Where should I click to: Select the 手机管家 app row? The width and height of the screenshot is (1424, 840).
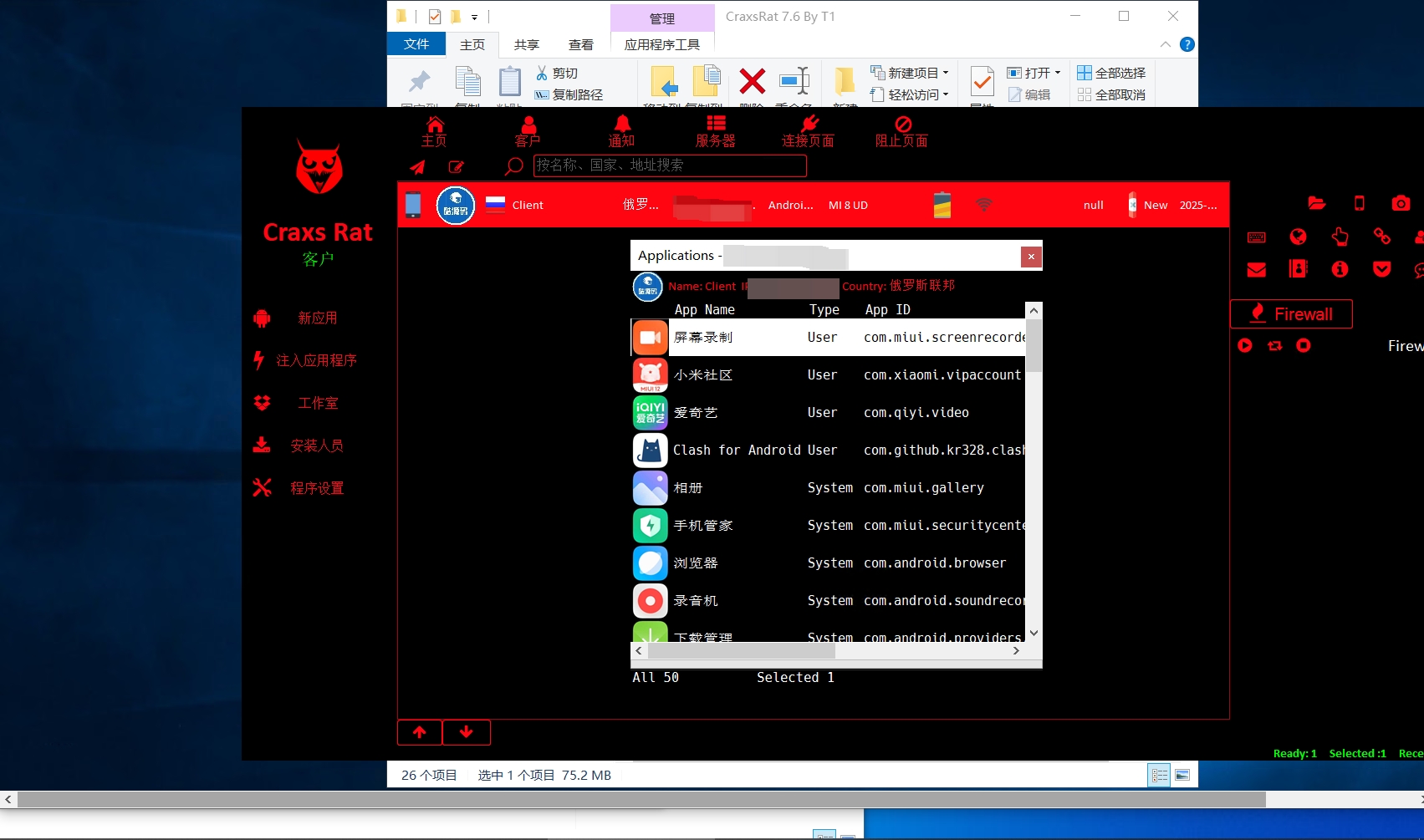click(828, 526)
